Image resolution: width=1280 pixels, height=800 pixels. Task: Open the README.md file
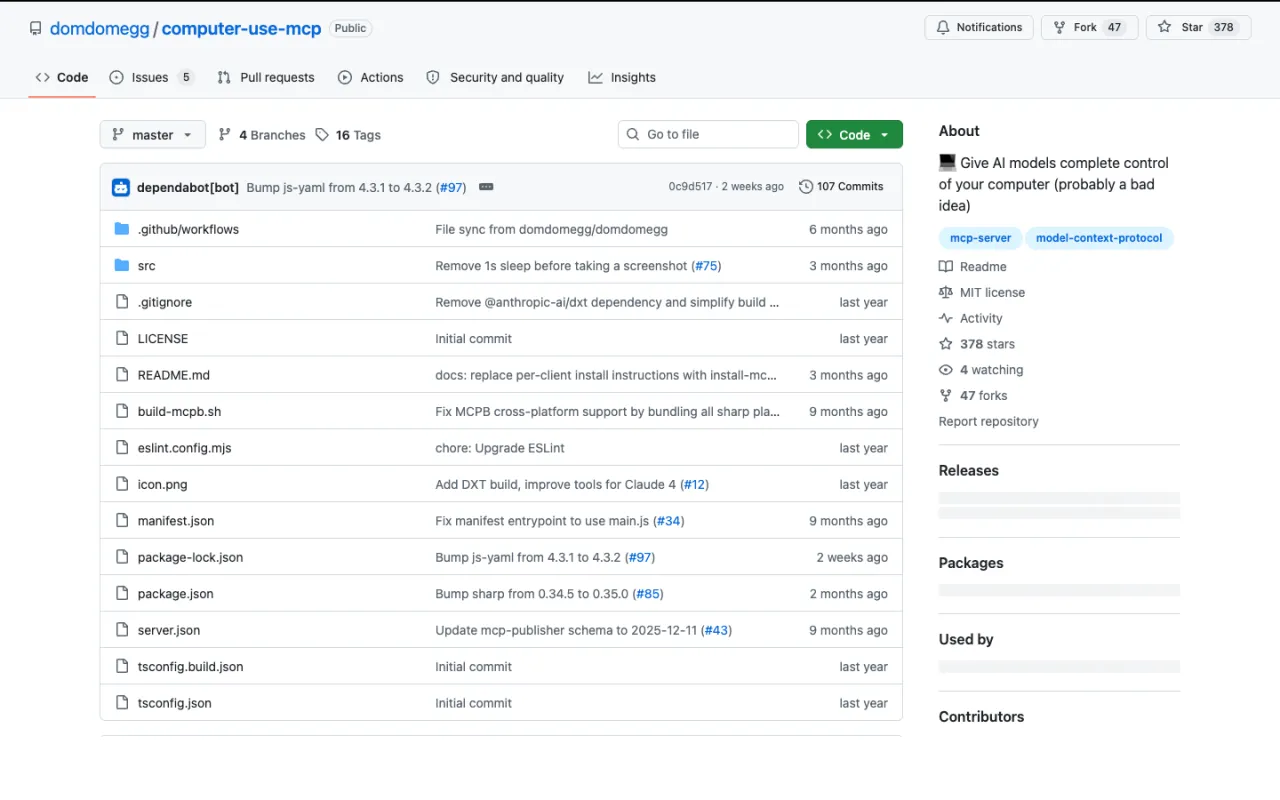pyautogui.click(x=174, y=375)
